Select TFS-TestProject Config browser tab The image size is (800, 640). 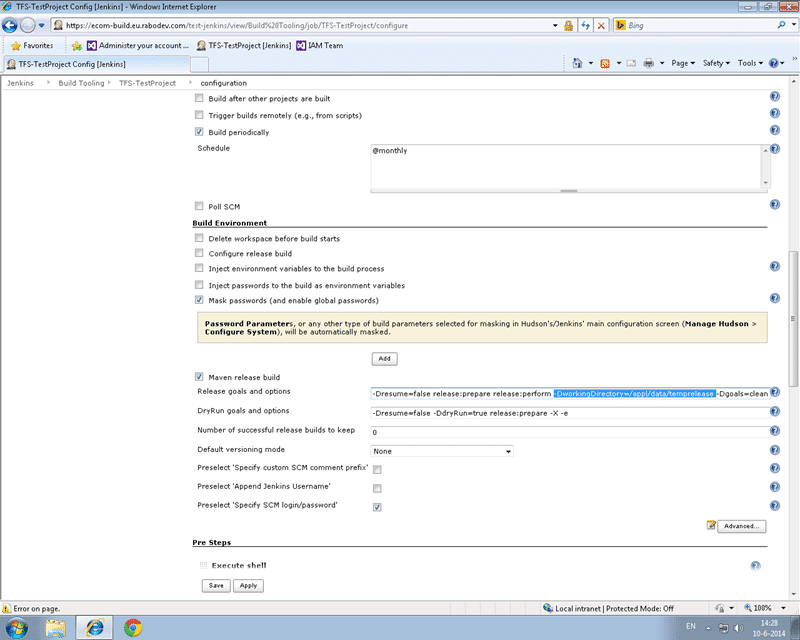[x=97, y=64]
